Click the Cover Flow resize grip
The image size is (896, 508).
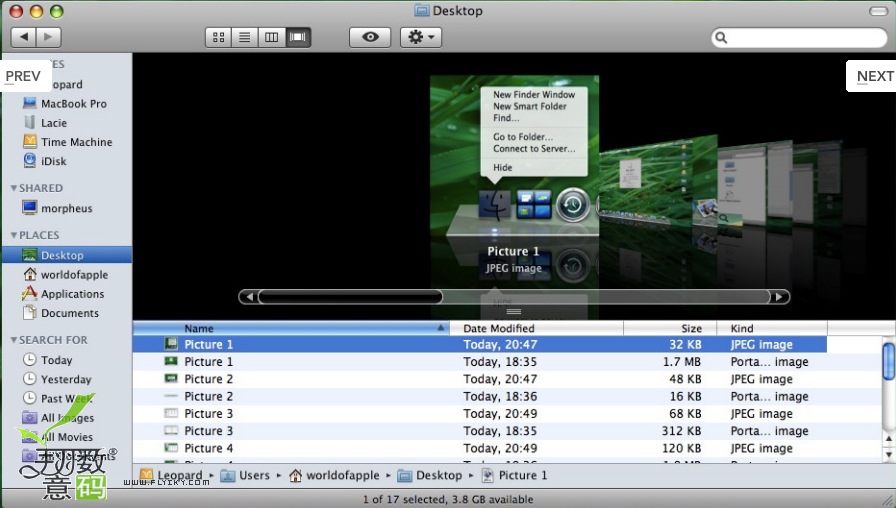pos(514,311)
